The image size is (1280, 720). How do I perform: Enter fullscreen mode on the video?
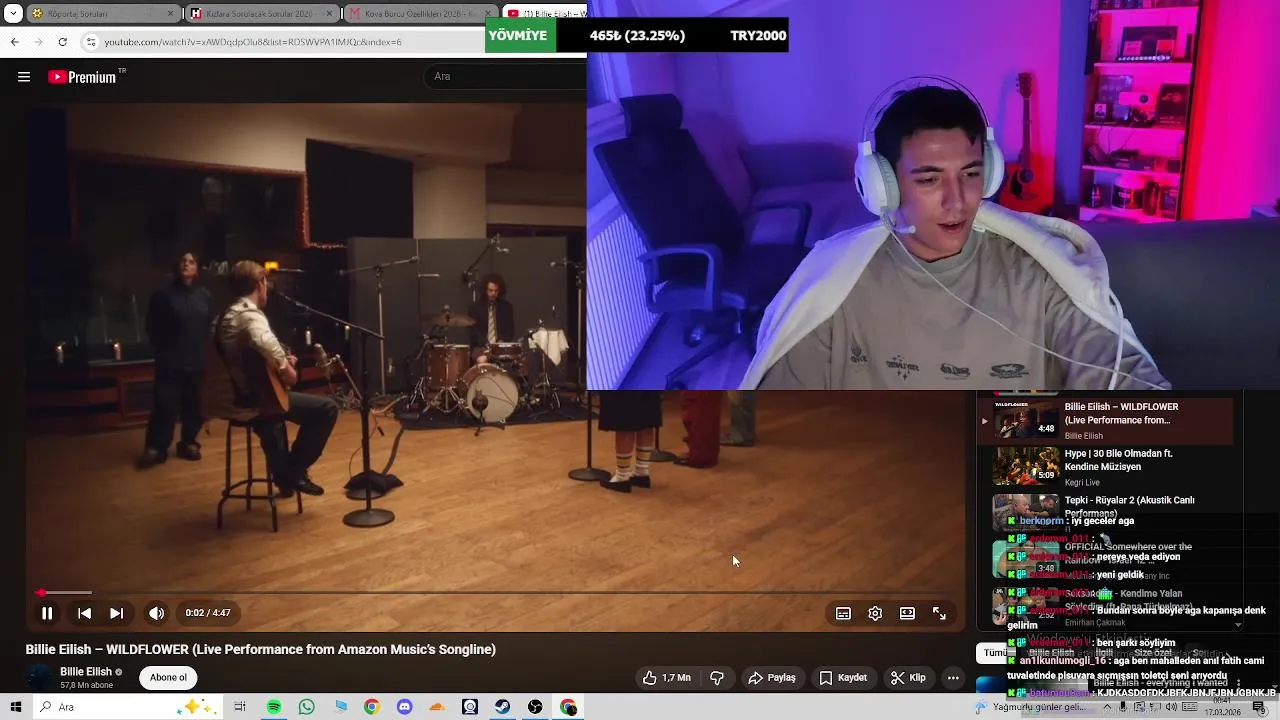click(939, 613)
